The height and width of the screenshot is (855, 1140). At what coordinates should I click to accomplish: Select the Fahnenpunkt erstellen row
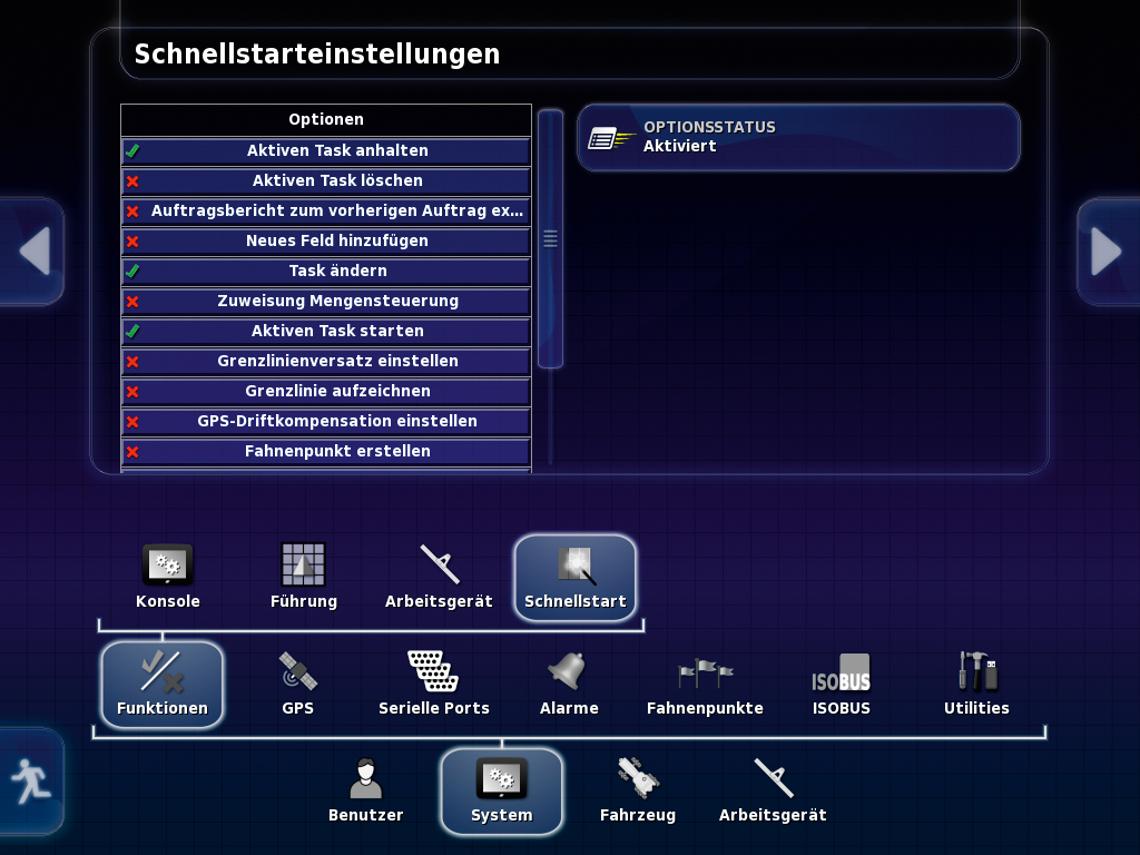[x=326, y=451]
